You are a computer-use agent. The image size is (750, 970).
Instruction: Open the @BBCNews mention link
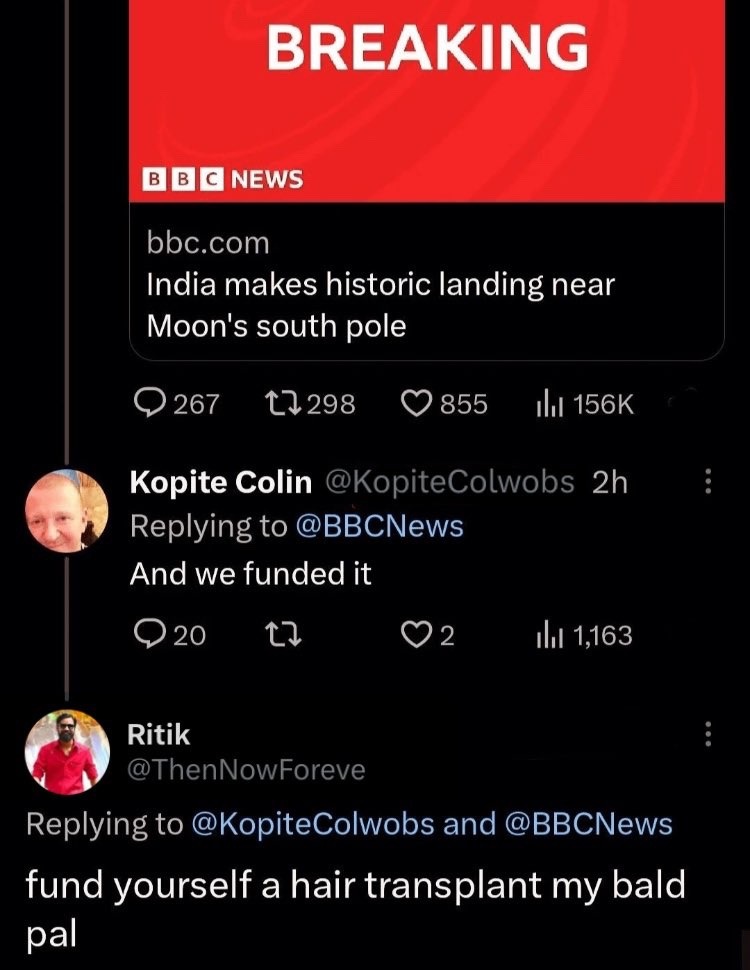pyautogui.click(x=380, y=526)
